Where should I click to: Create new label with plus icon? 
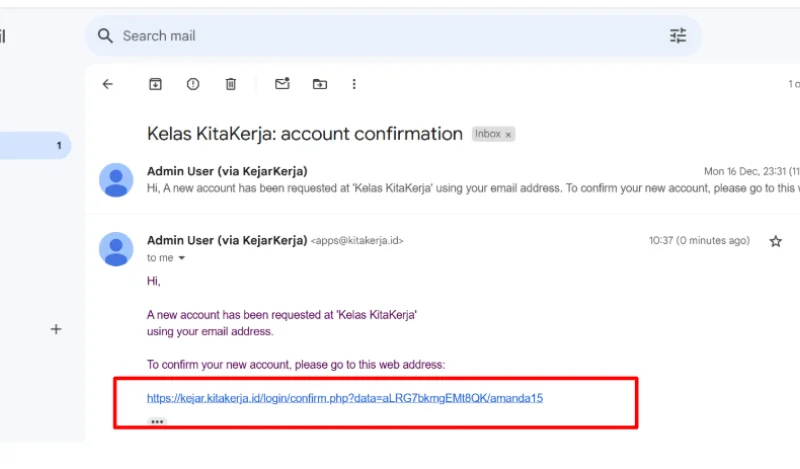click(x=56, y=329)
